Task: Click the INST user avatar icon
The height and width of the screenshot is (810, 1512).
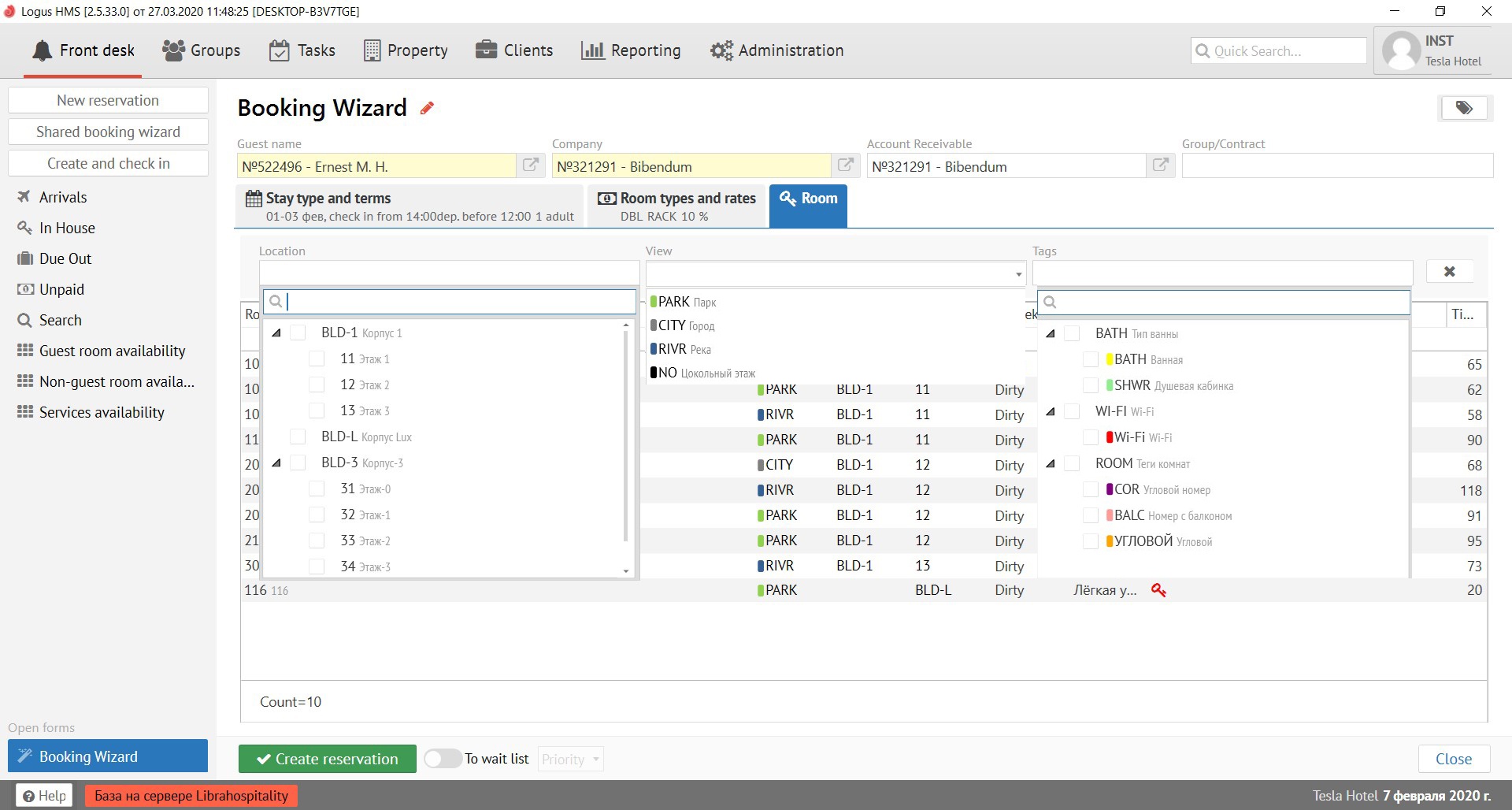Action: (1401, 51)
